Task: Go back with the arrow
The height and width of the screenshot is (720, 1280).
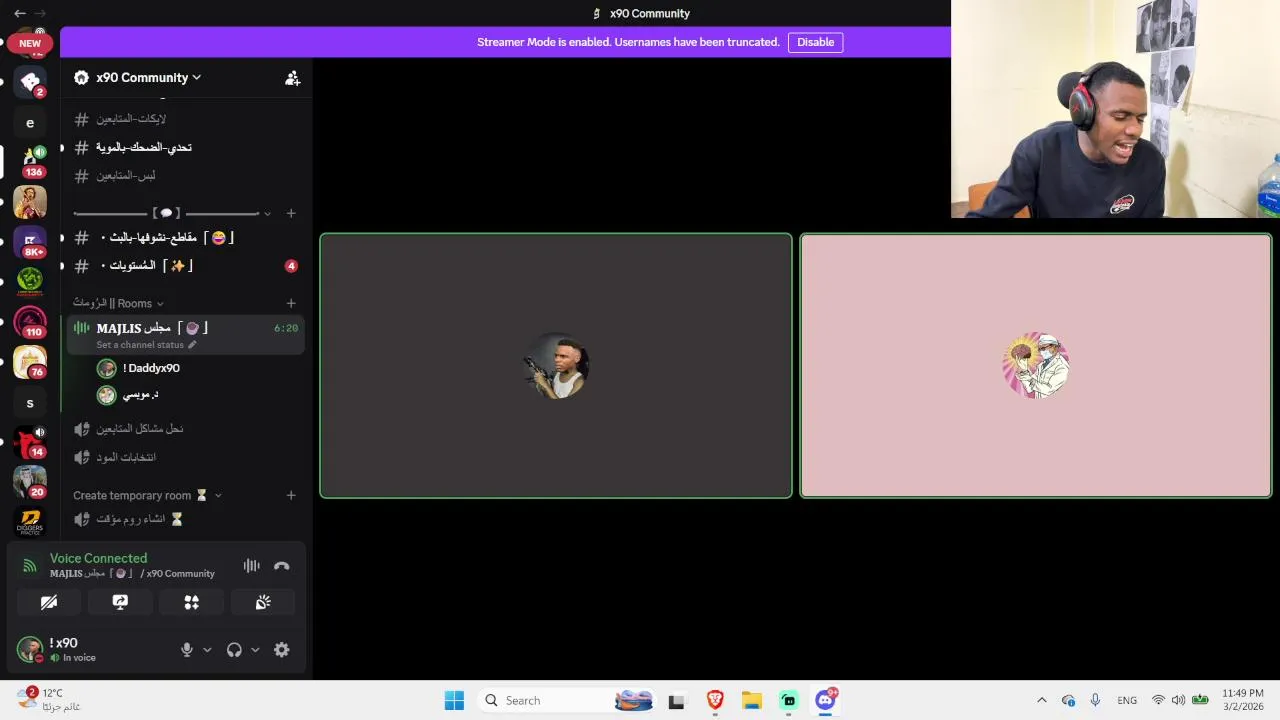Action: pos(19,13)
